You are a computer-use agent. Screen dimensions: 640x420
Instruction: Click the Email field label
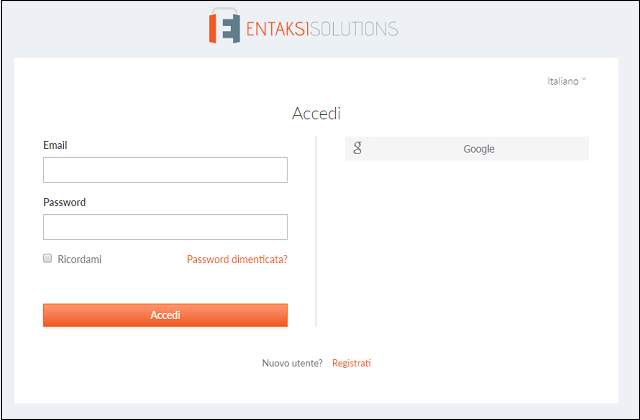55,145
